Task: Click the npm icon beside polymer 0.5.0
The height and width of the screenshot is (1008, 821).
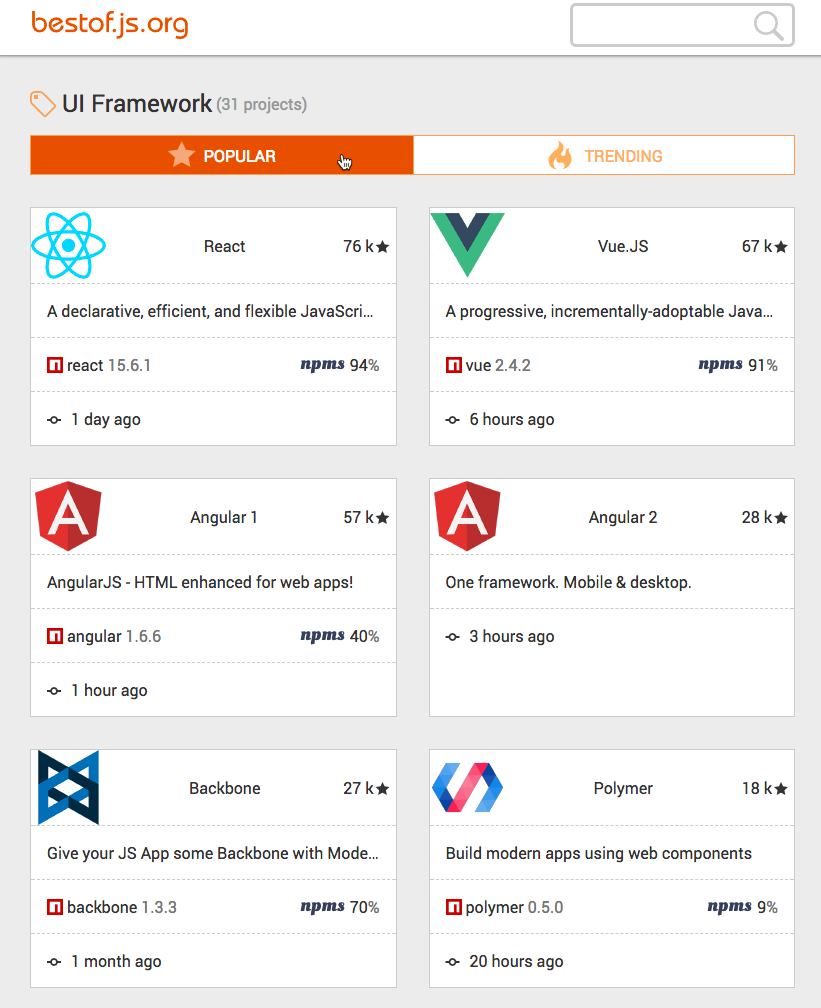Action: (453, 907)
